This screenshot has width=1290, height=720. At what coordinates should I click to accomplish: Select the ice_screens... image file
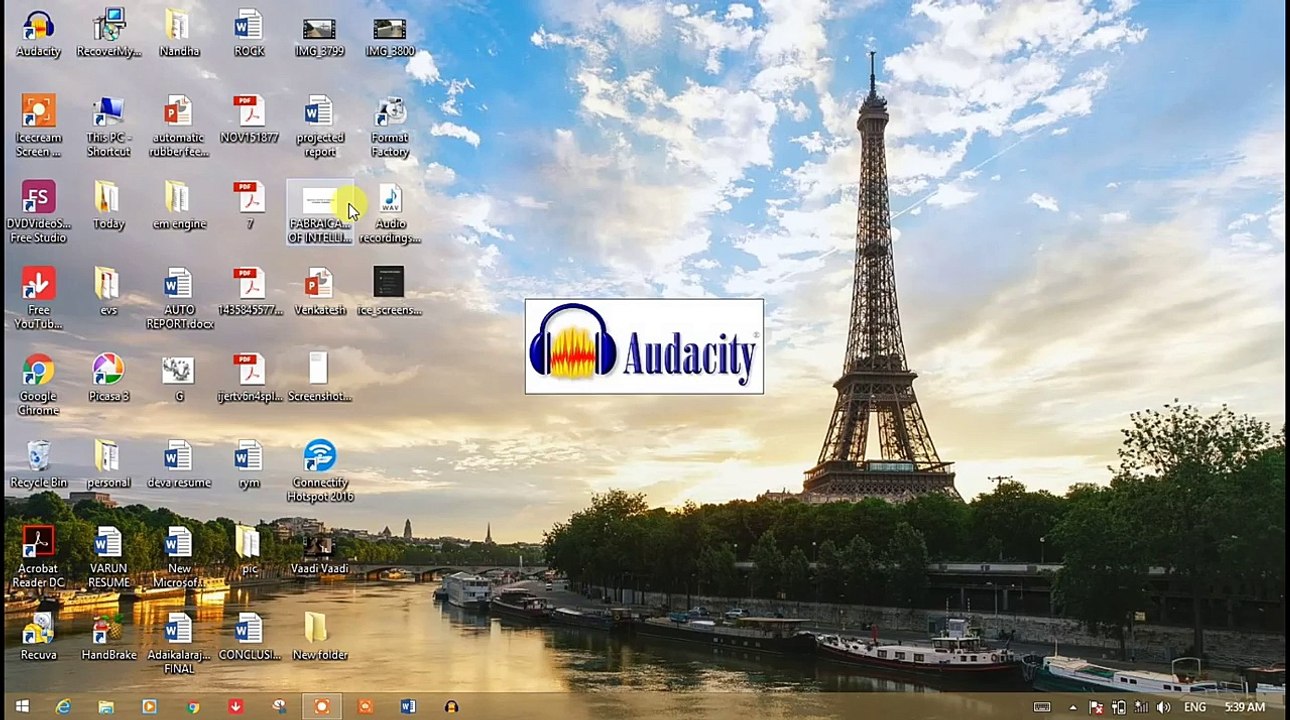click(389, 292)
